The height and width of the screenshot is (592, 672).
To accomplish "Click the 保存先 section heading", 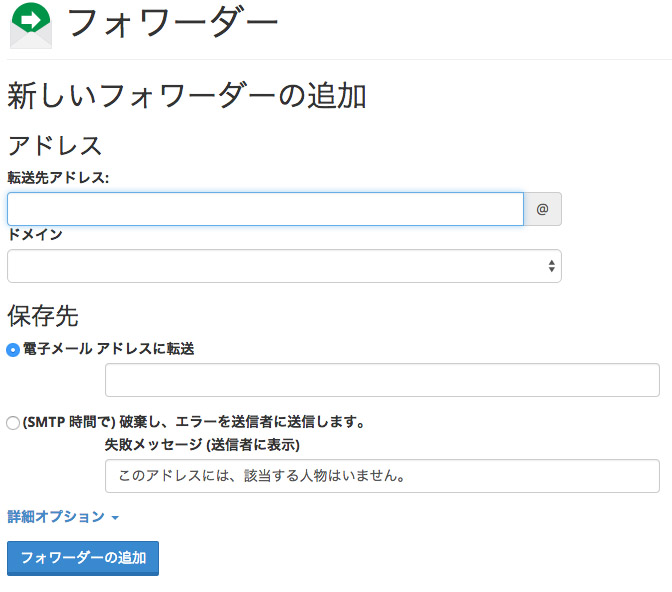I will (43, 316).
